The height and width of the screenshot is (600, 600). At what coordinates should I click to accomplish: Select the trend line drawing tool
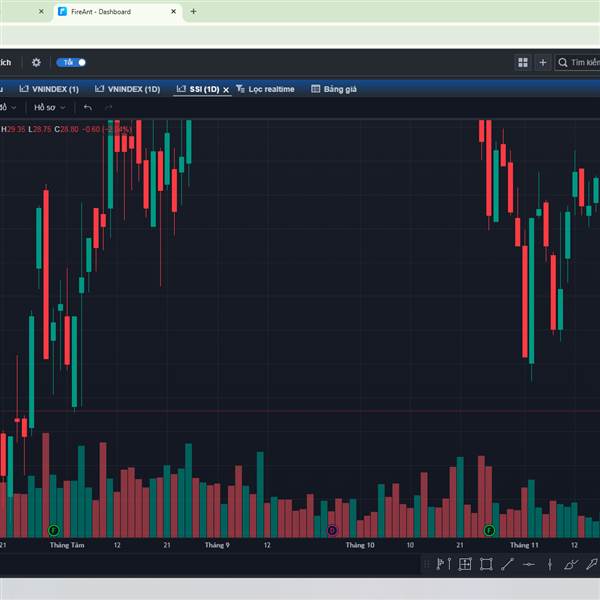point(507,564)
